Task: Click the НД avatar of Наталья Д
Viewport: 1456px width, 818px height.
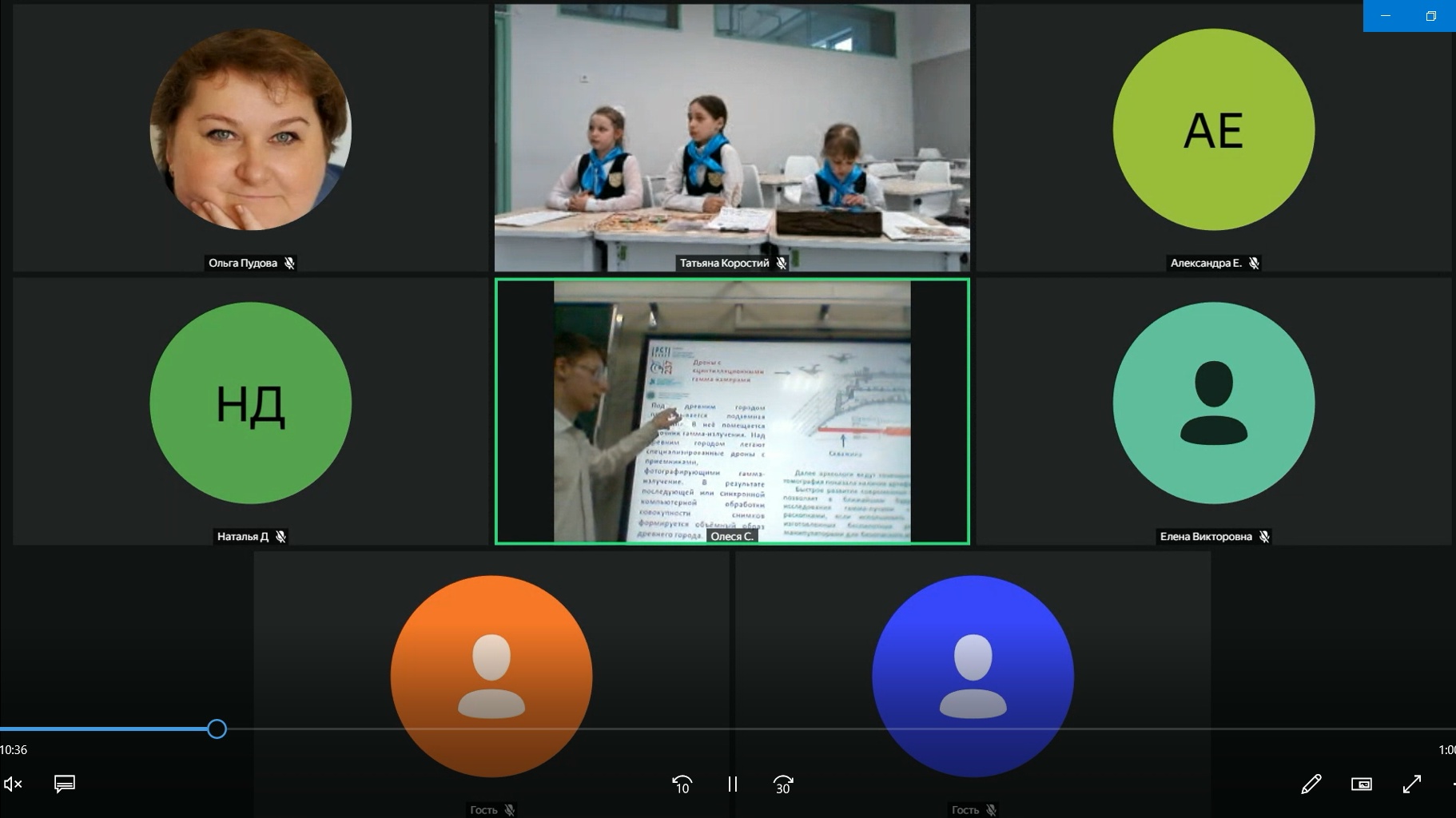Action: (x=250, y=403)
